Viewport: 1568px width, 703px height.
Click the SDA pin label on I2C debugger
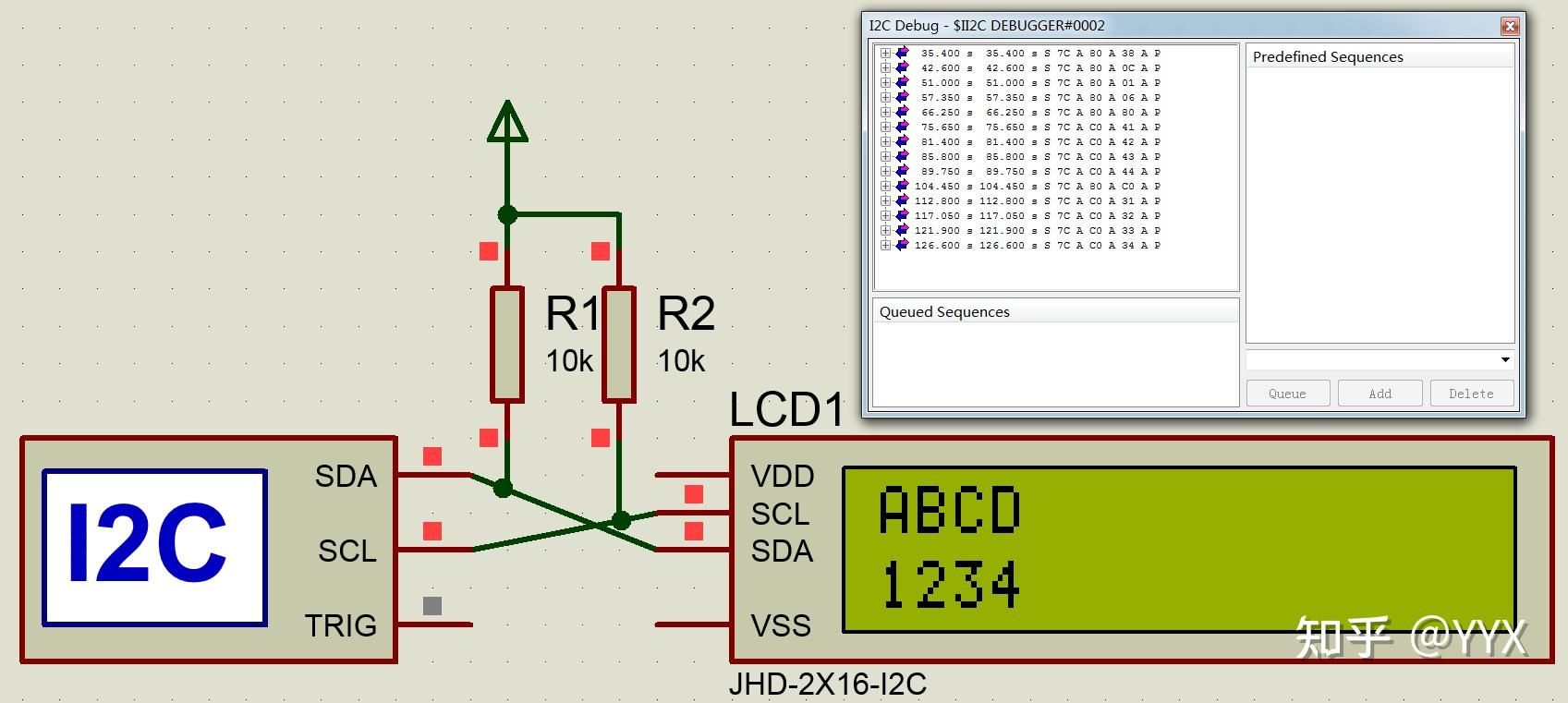tap(346, 477)
